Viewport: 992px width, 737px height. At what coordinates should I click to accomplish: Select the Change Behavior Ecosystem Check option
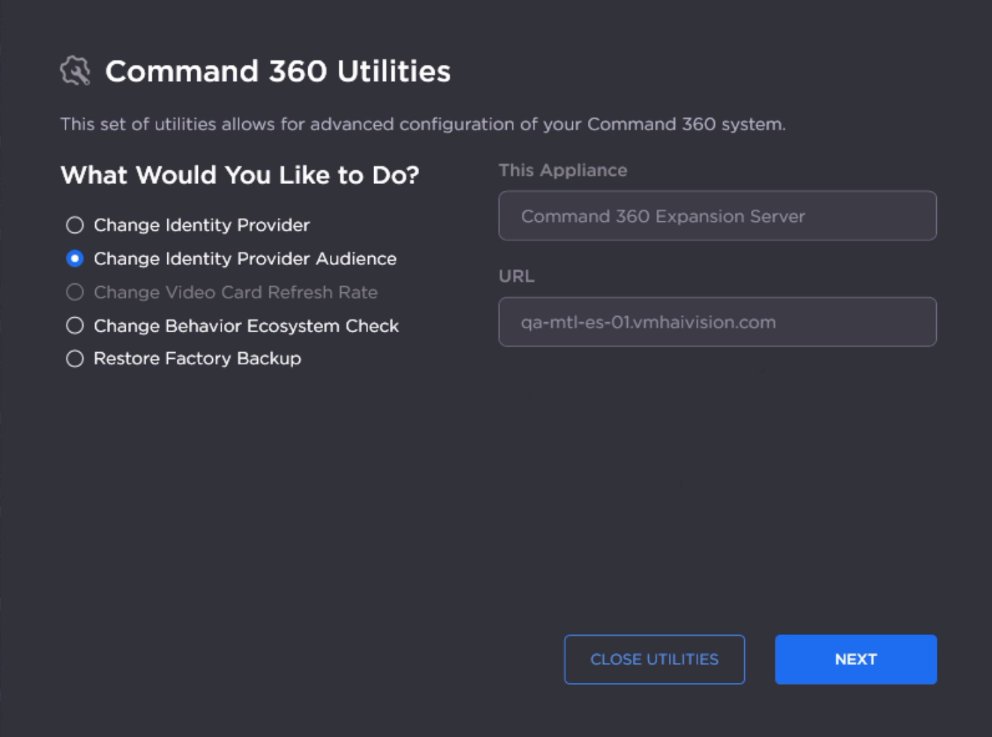(x=74, y=325)
